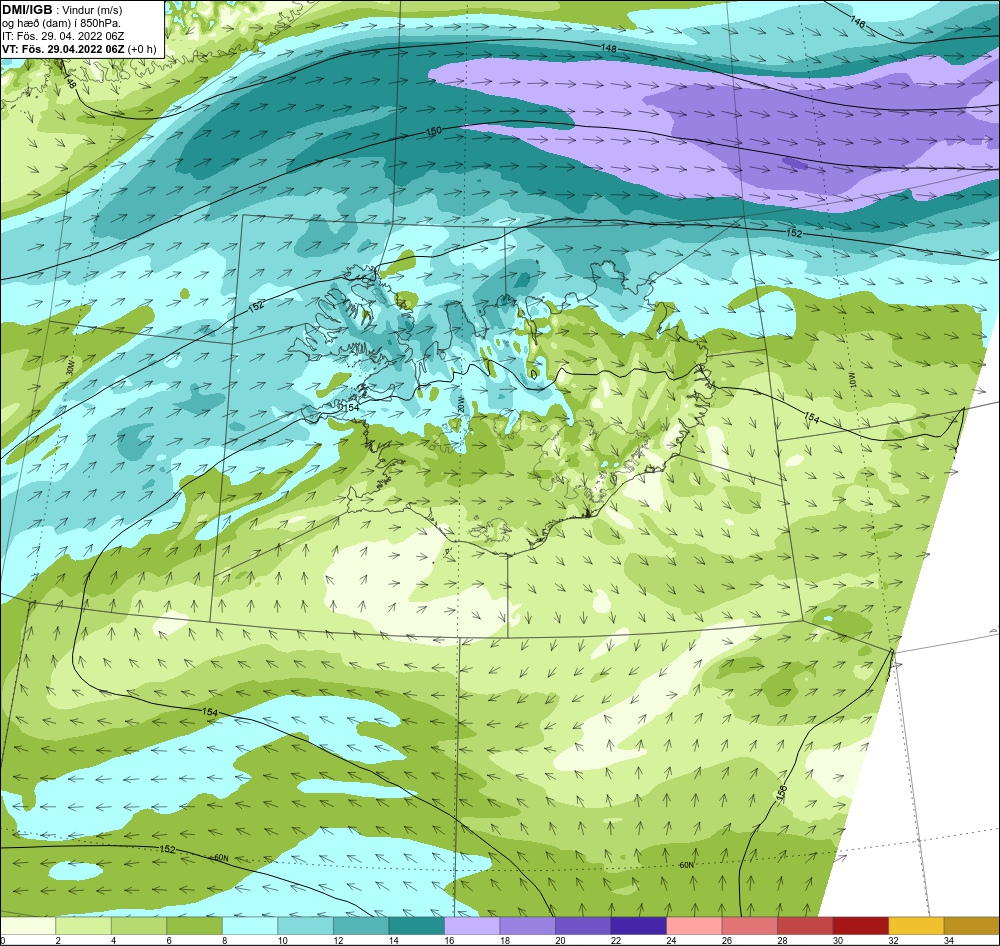This screenshot has height=946, width=1000.
Task: Click the 'og hæð (dam) í 850hPa.' line
Action: [62, 23]
